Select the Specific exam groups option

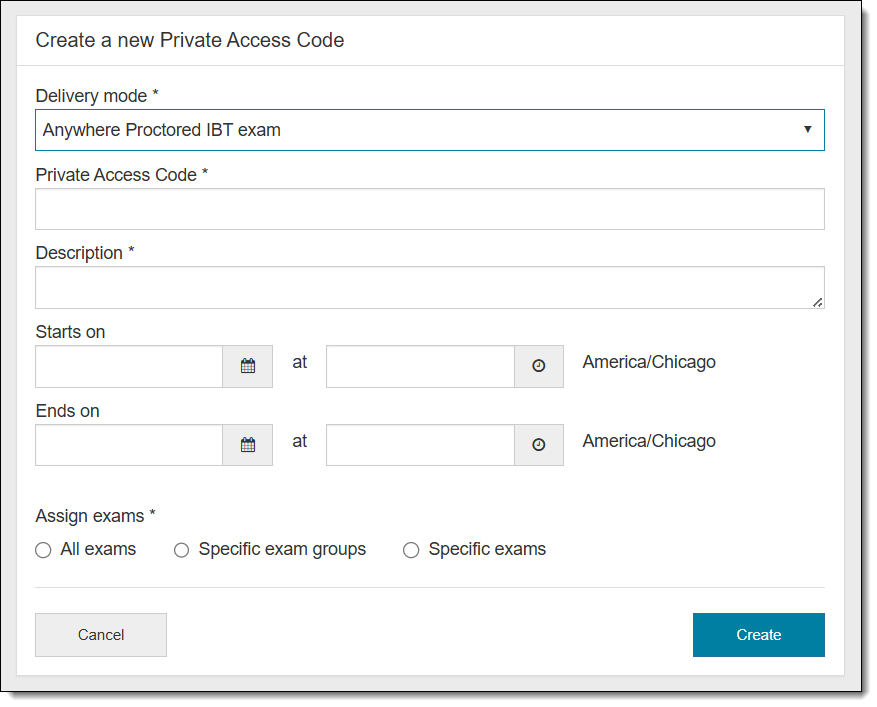tap(181, 550)
